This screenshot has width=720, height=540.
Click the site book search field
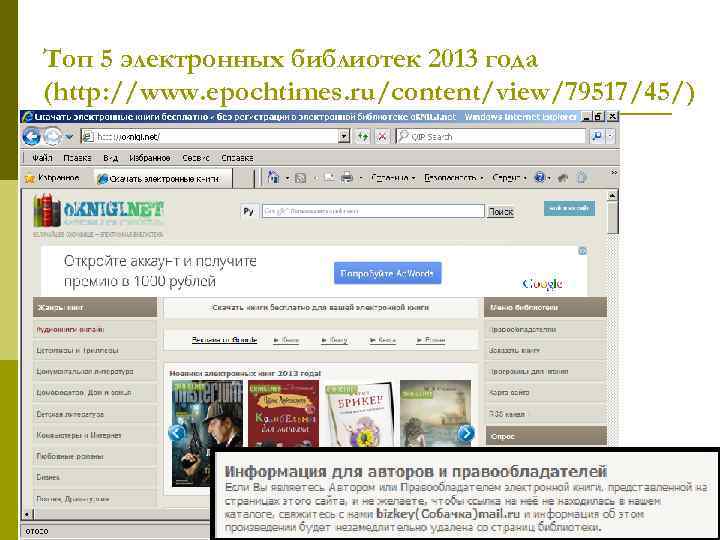[x=373, y=211]
